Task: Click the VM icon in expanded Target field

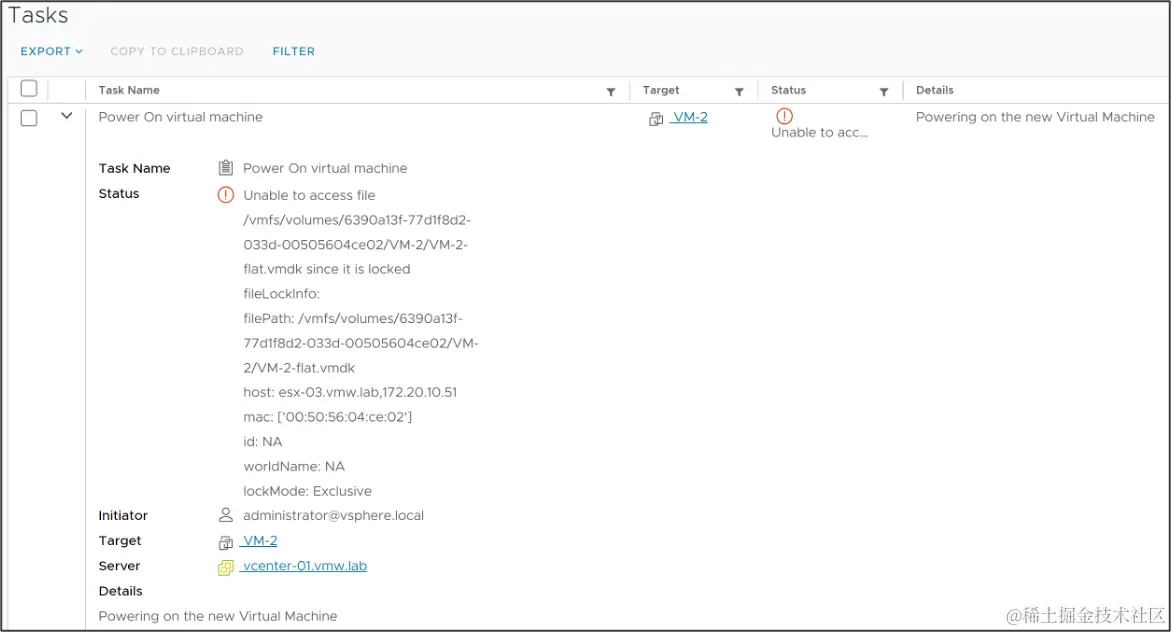Action: [x=226, y=542]
